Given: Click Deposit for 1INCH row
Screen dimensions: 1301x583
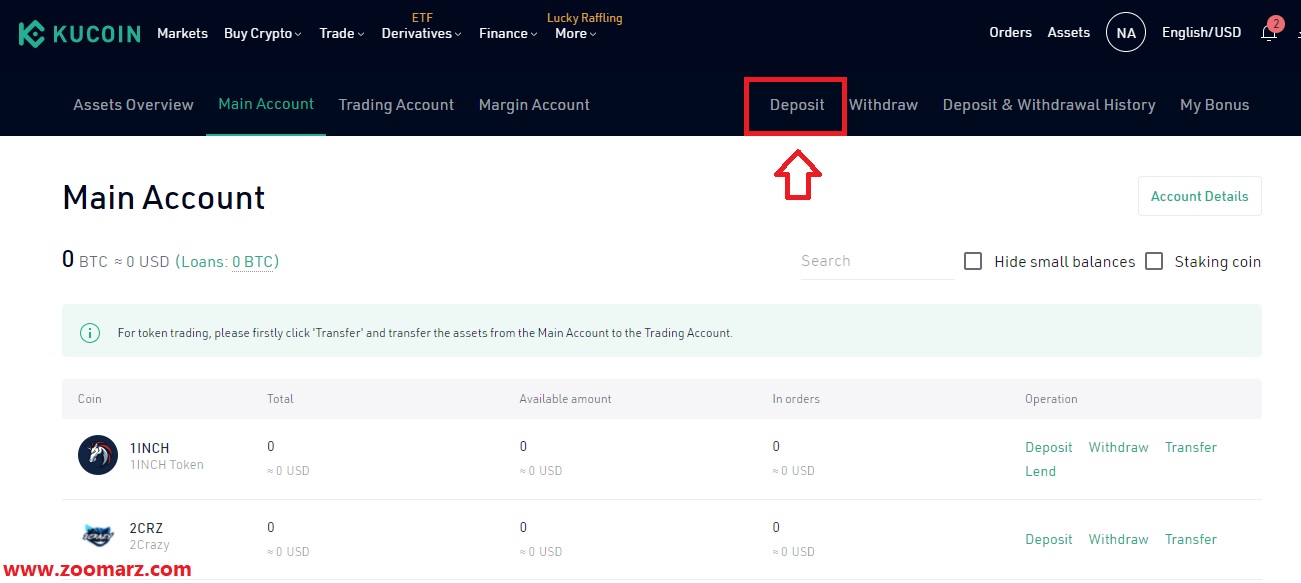Looking at the screenshot, I should coord(1048,447).
